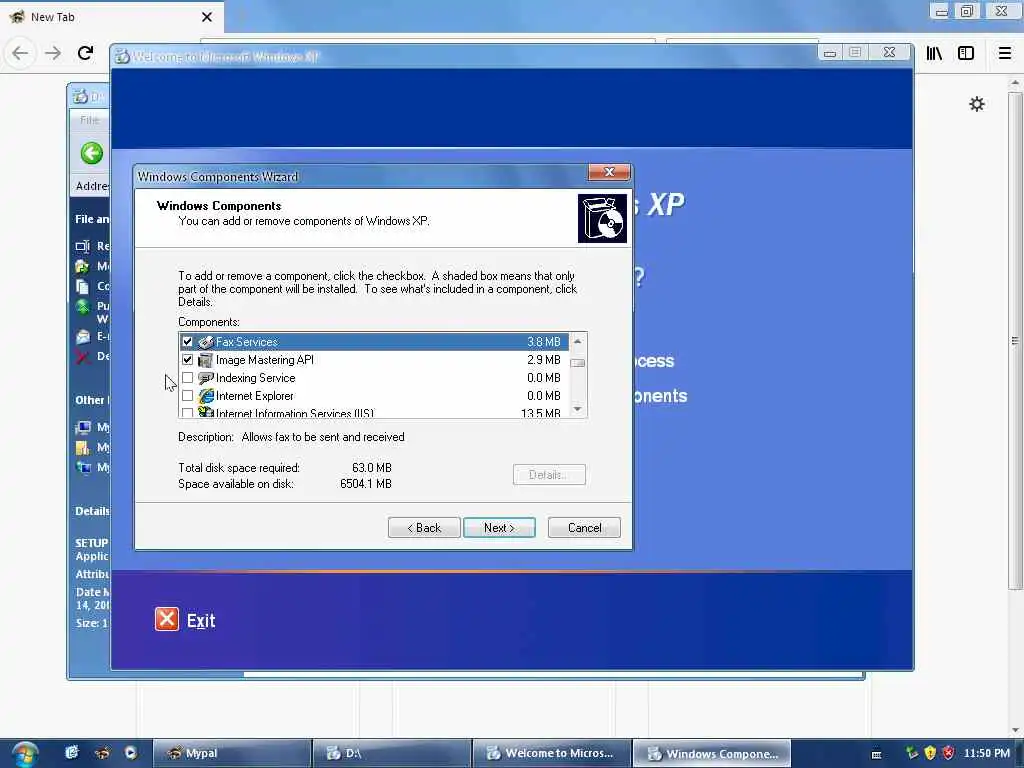
Task: Click browser forward arrow
Action: tap(53, 53)
